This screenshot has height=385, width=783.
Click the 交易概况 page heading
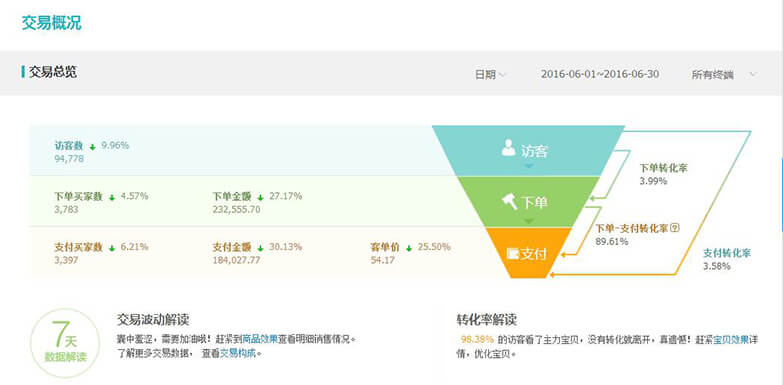[x=51, y=23]
